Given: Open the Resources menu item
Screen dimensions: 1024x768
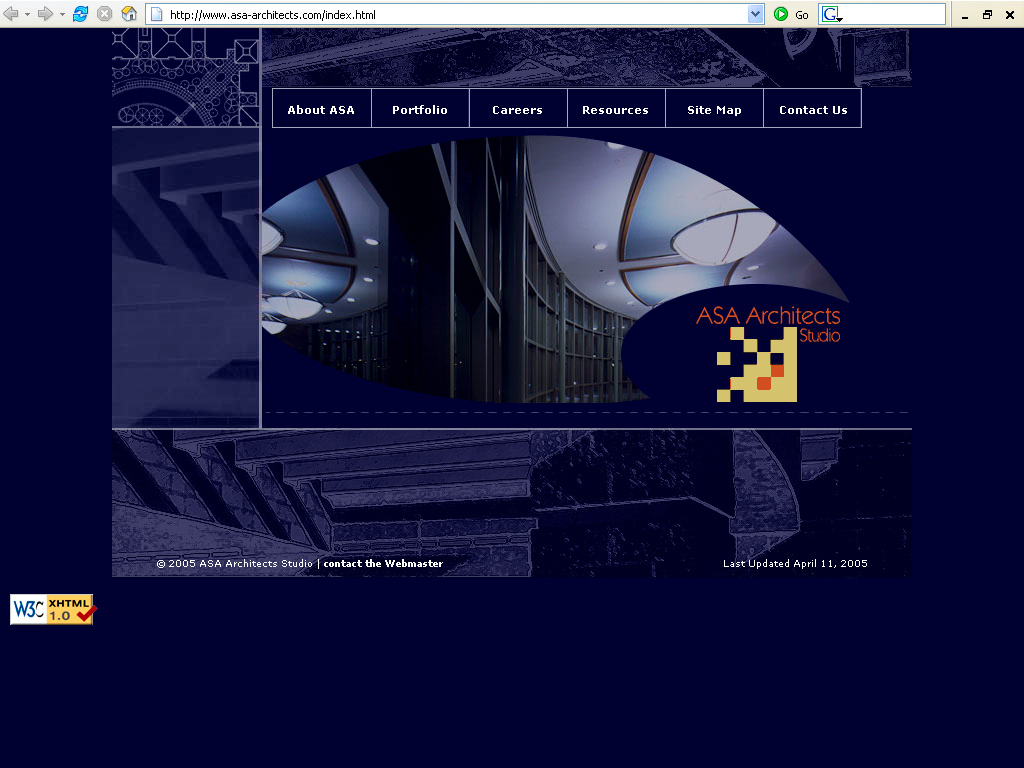Looking at the screenshot, I should click(x=615, y=110).
